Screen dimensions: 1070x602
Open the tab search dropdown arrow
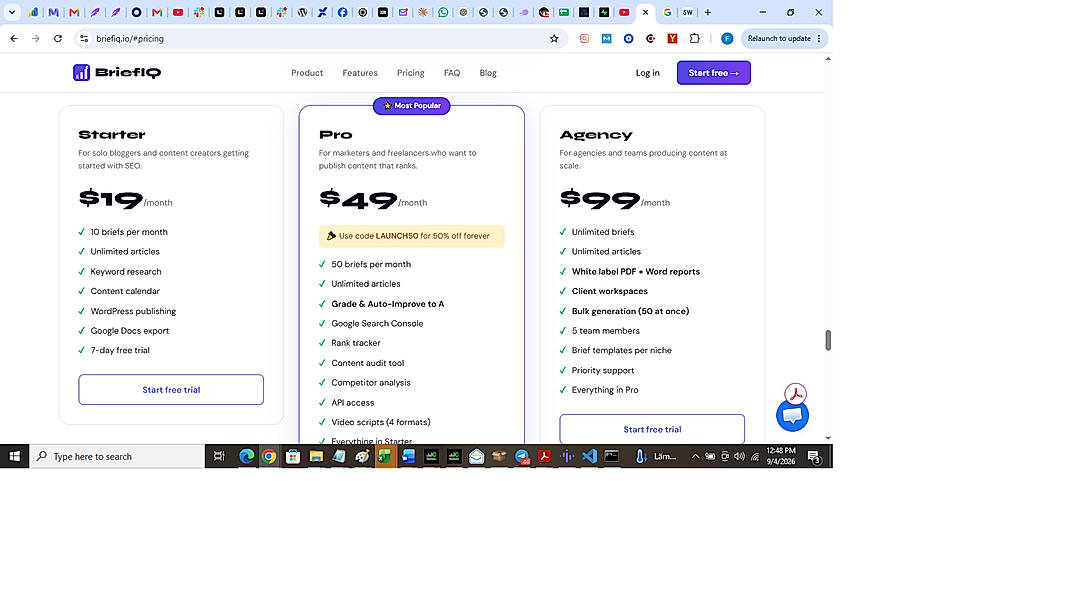point(12,12)
